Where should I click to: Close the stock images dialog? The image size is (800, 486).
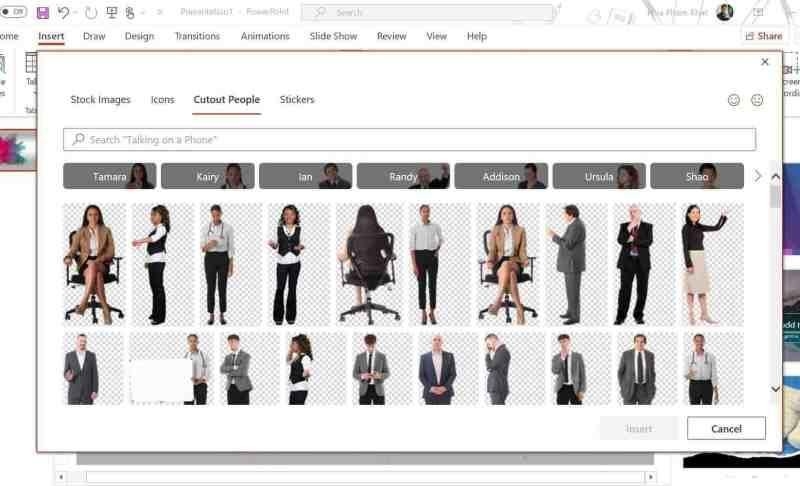point(764,62)
